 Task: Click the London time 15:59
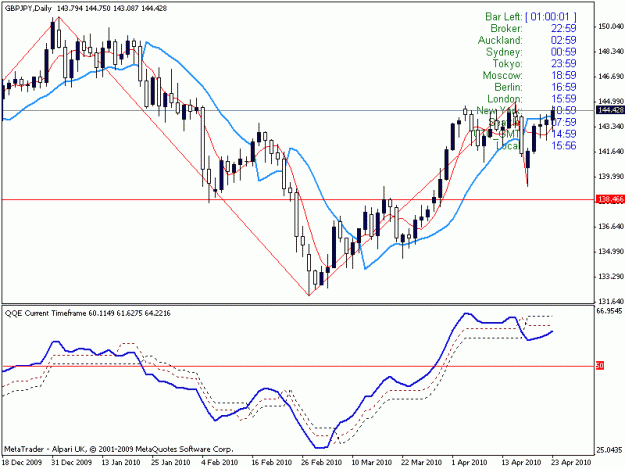point(564,98)
